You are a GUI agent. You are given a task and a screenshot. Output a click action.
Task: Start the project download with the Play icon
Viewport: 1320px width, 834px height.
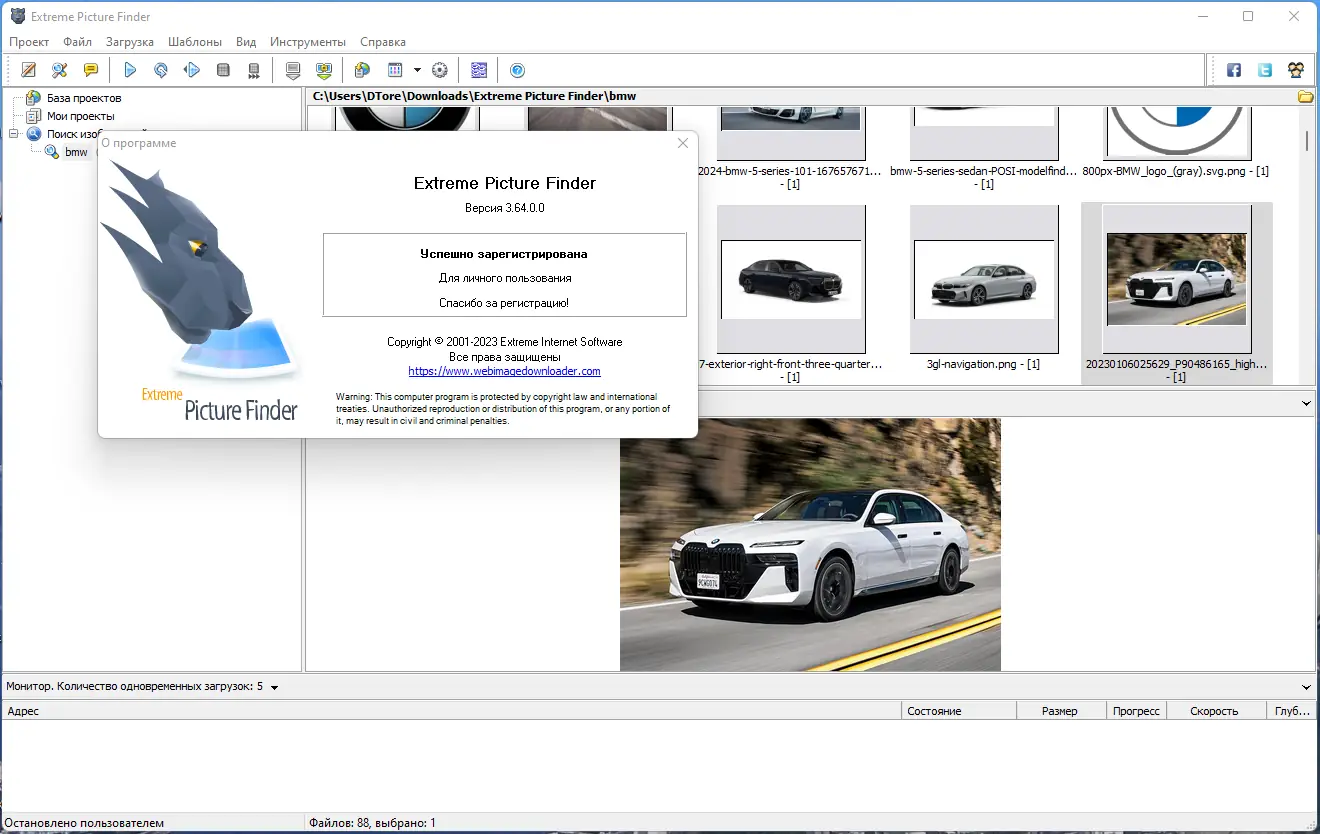[130, 69]
